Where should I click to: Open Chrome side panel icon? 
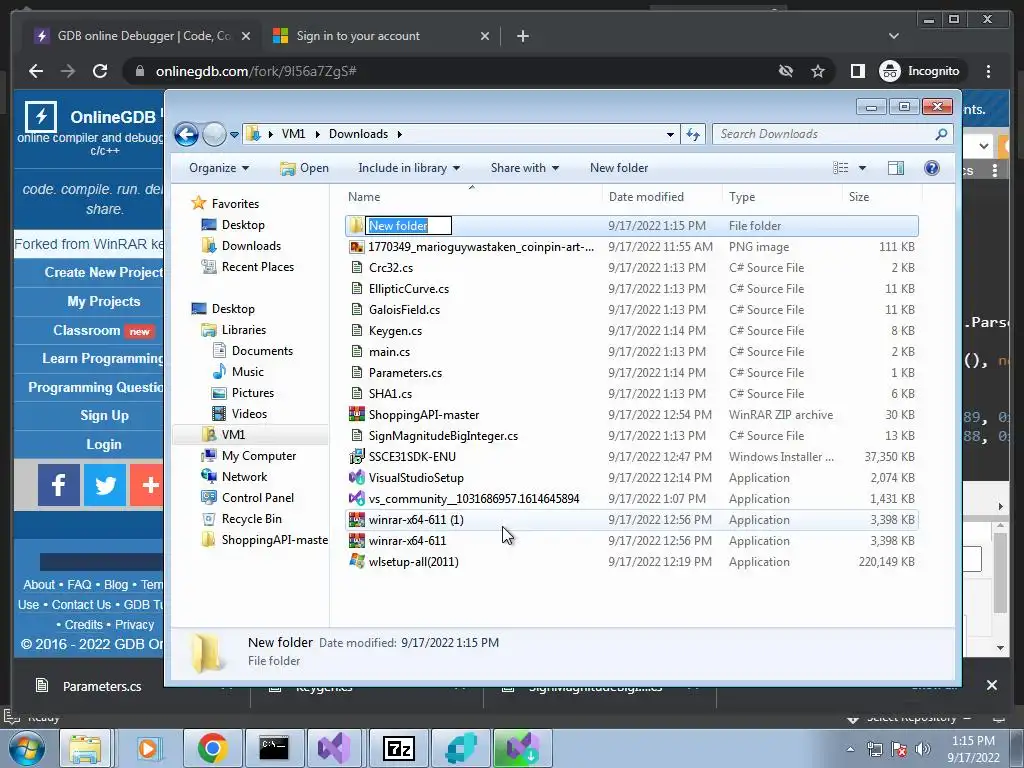tap(857, 71)
